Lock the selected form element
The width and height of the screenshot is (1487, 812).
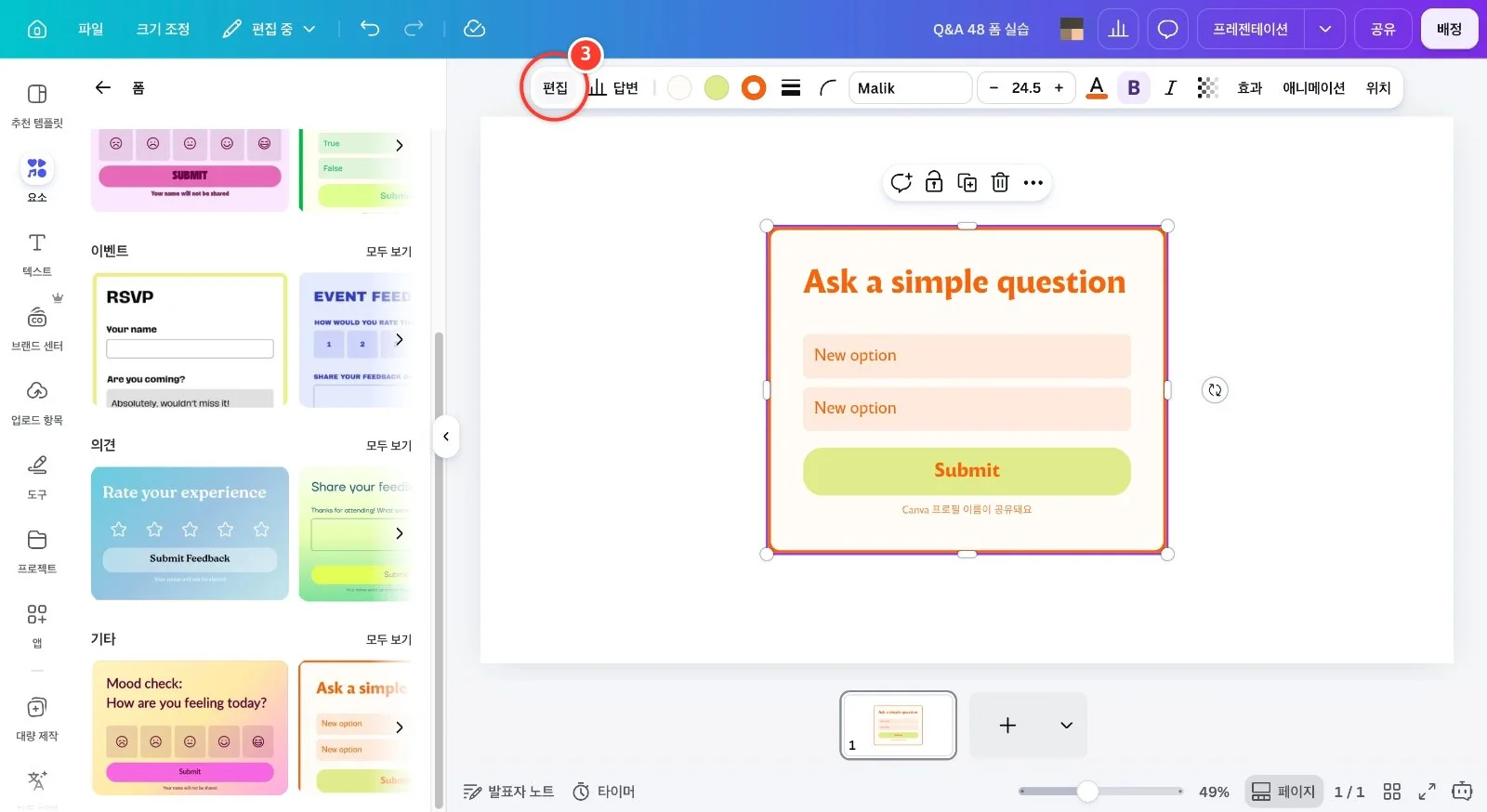coord(934,182)
